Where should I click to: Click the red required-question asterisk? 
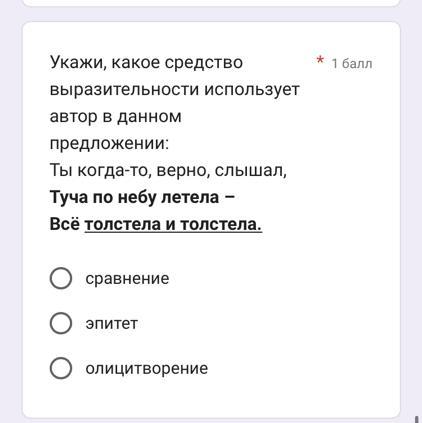pos(320,60)
